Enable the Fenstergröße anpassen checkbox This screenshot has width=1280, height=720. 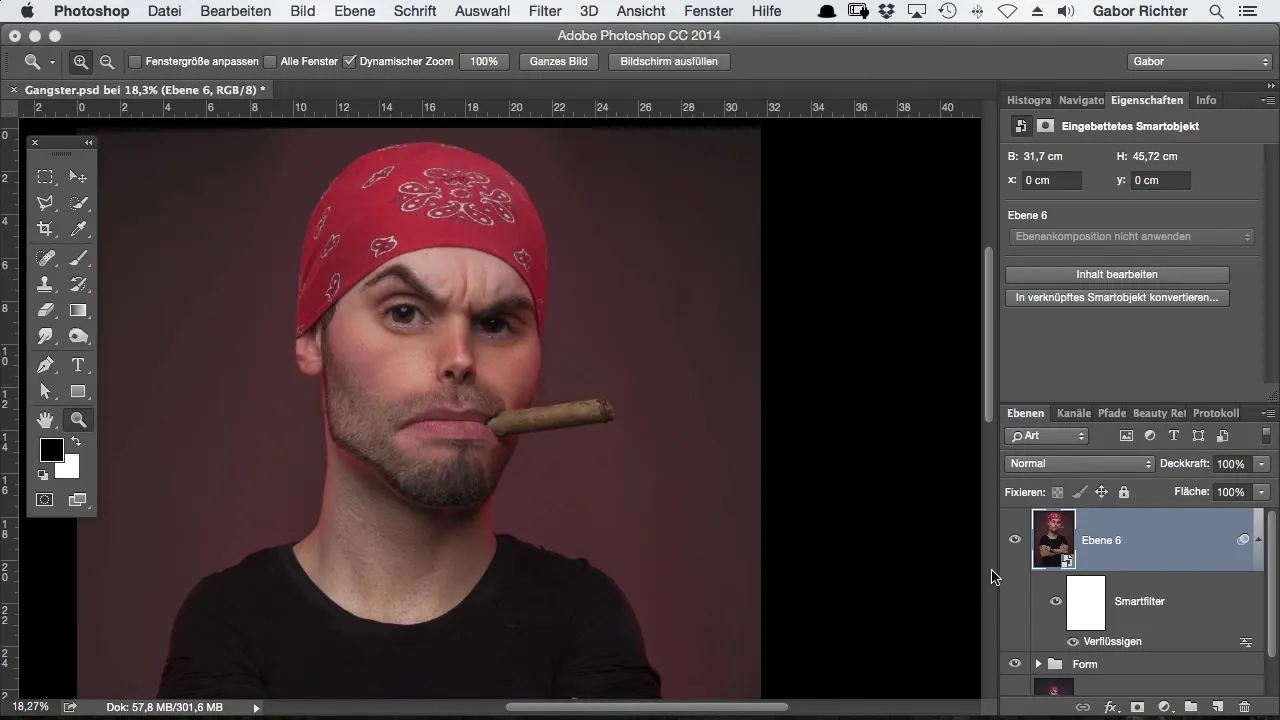(135, 62)
